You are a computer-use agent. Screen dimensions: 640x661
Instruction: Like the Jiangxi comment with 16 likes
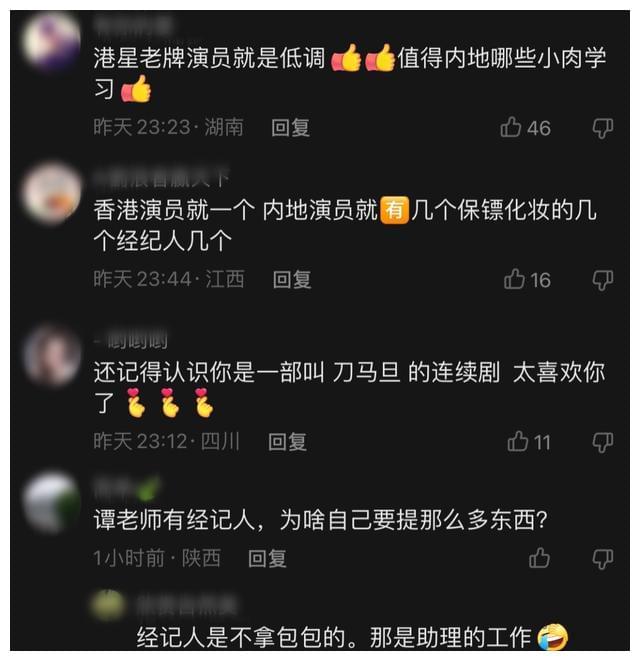coord(514,279)
